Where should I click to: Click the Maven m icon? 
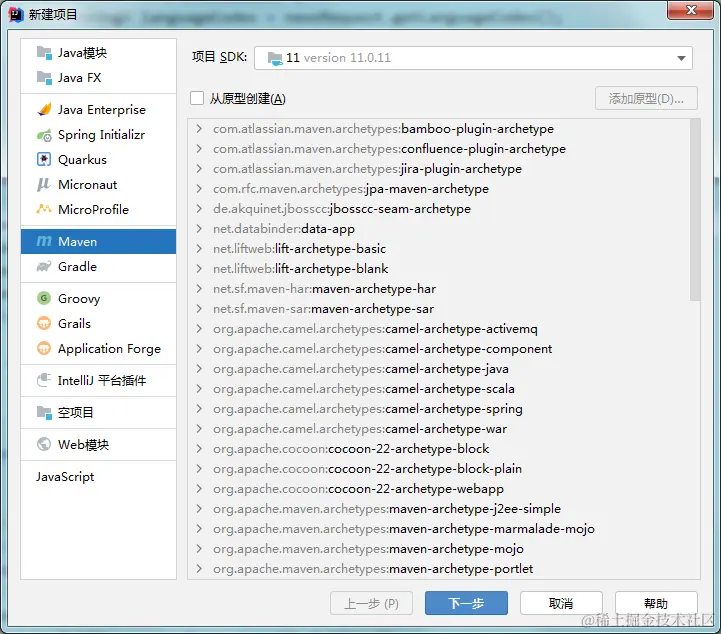point(44,241)
